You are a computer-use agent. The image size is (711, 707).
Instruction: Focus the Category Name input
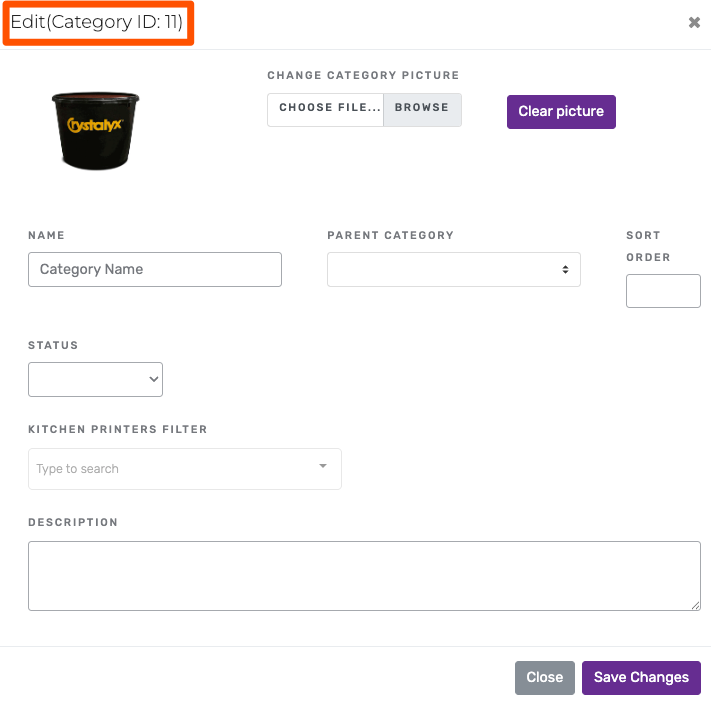point(155,269)
